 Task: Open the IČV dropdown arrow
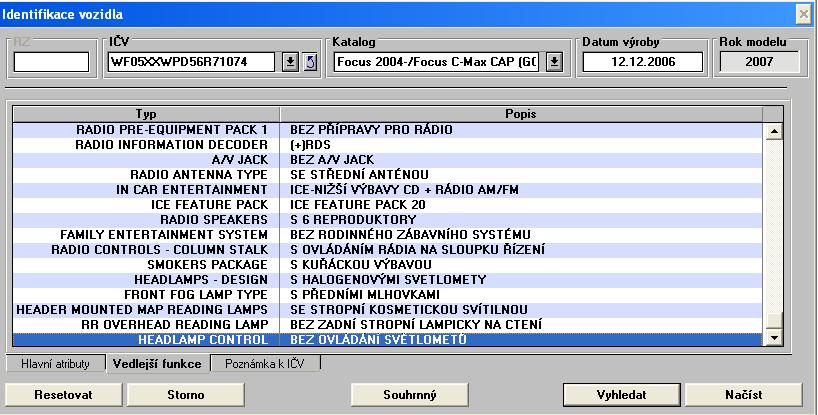(290, 62)
